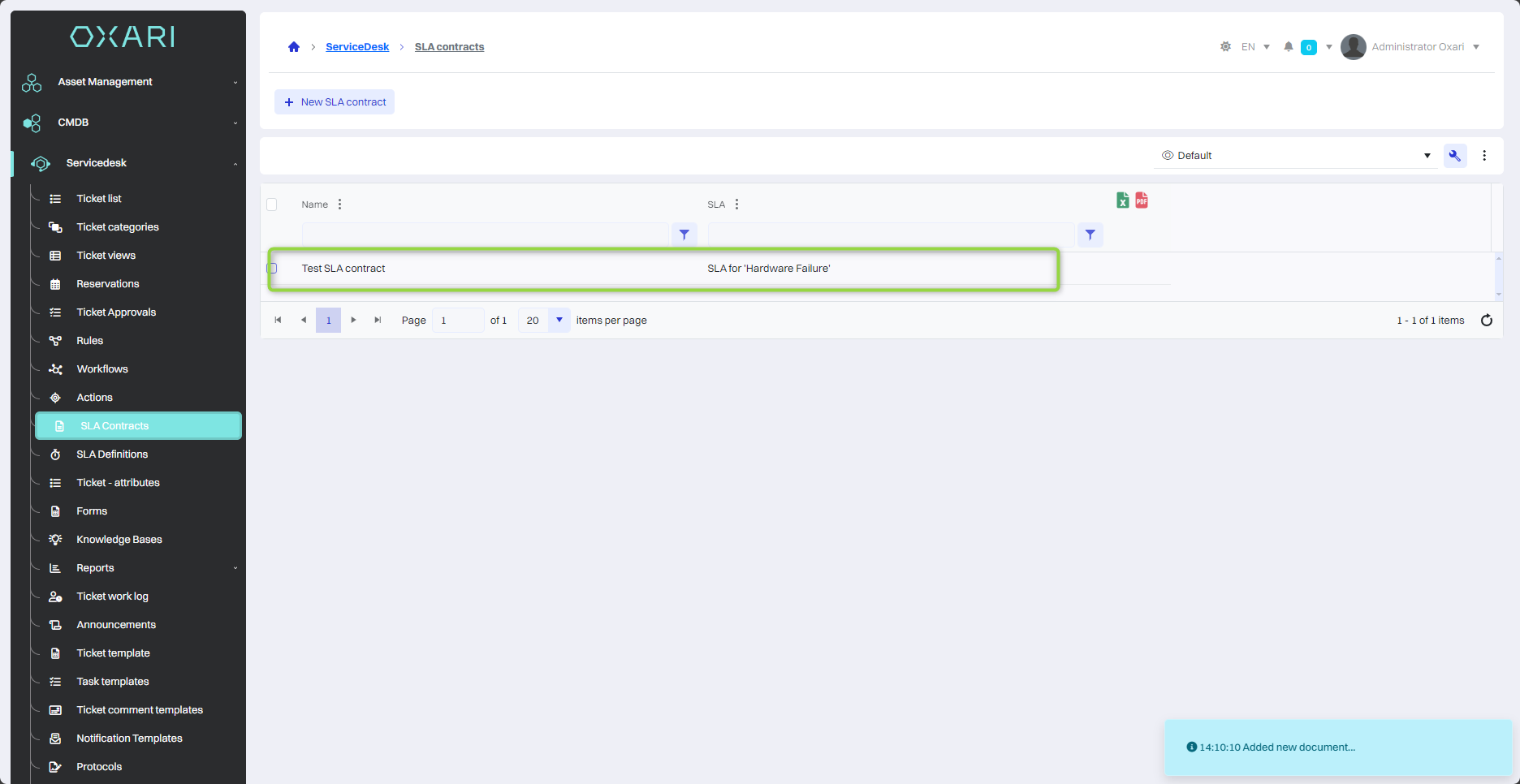Screen dimensions: 1520x784
Task: Open the Name column options menu
Action: (x=339, y=205)
